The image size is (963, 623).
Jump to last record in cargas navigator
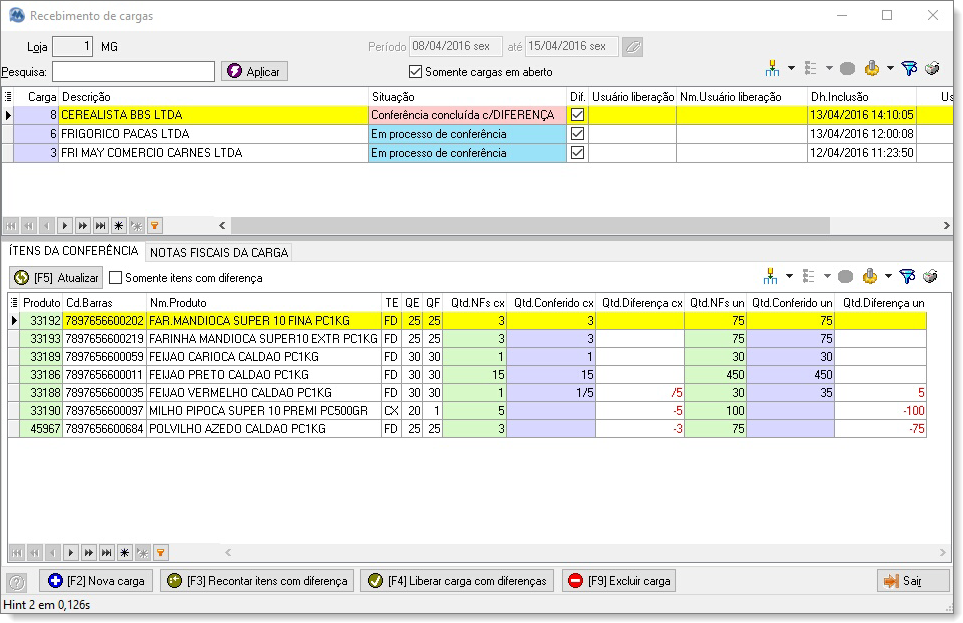pos(100,225)
